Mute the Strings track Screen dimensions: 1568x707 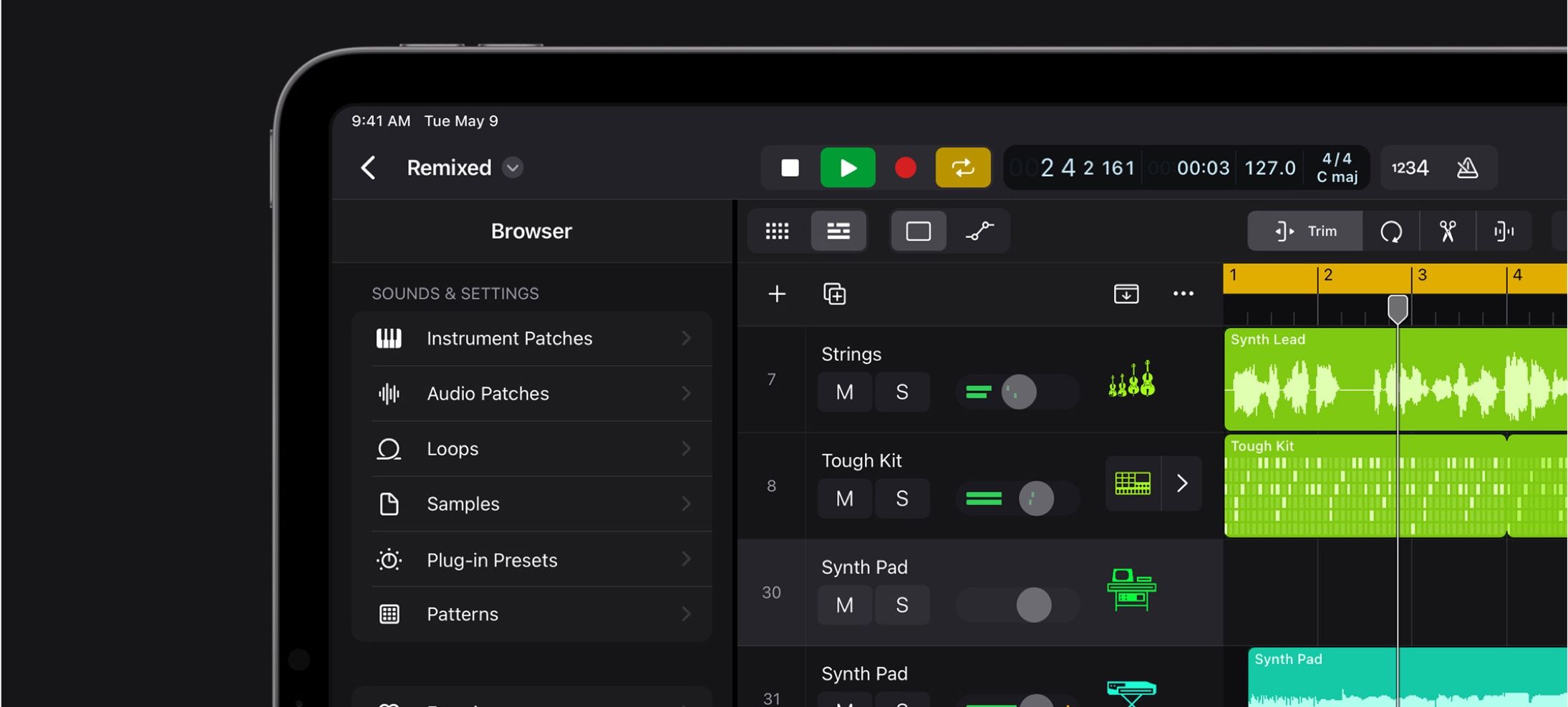click(845, 392)
